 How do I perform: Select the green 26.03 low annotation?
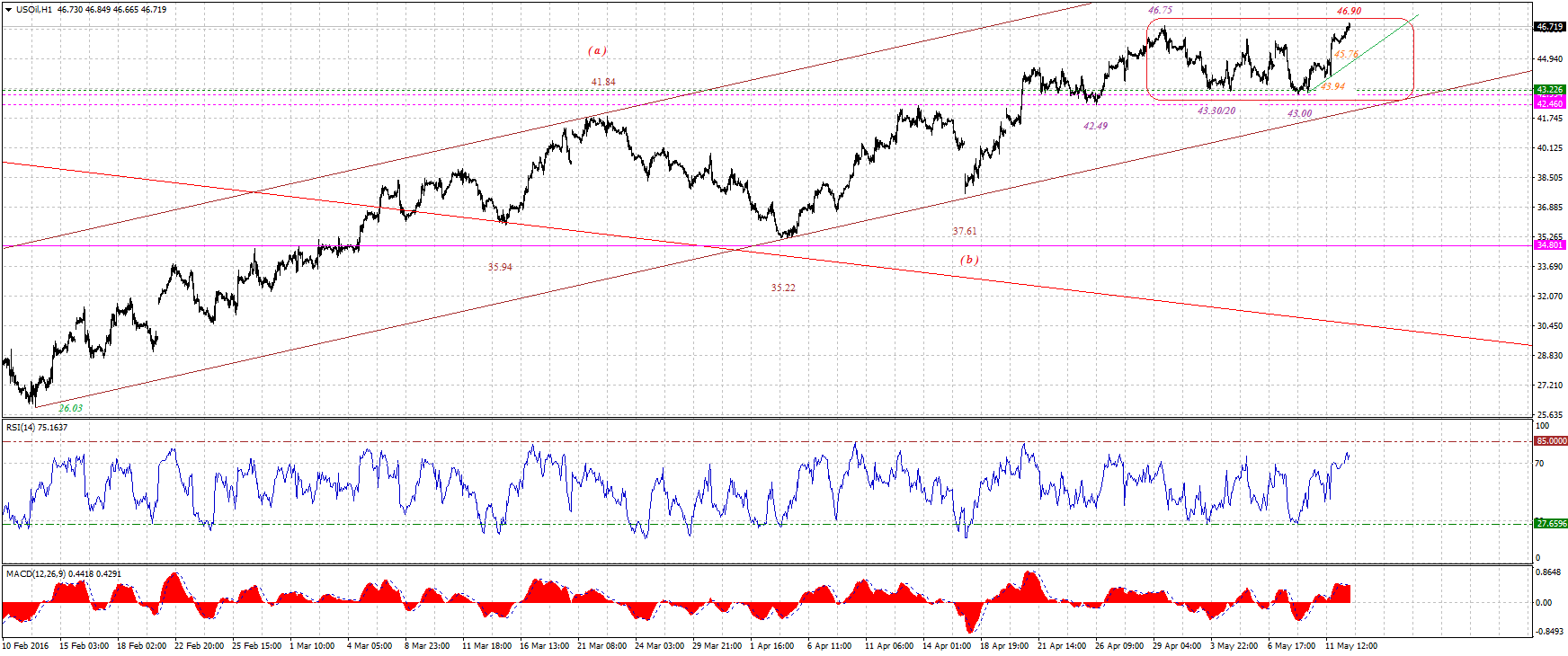click(70, 409)
